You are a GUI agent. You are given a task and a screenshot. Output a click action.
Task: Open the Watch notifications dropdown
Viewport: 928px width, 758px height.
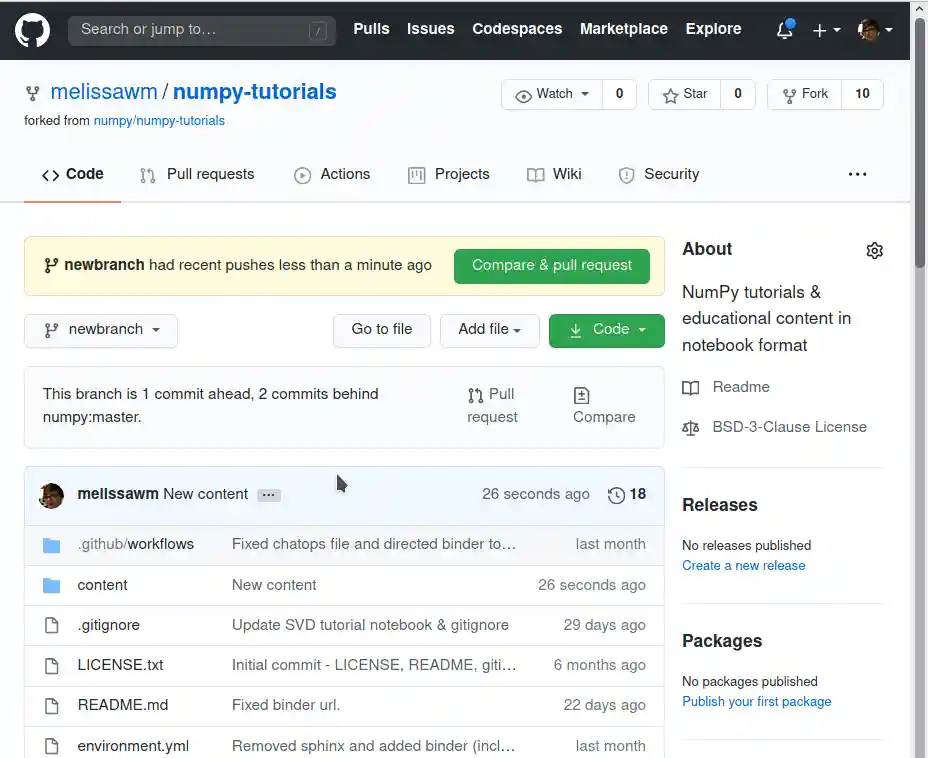553,94
